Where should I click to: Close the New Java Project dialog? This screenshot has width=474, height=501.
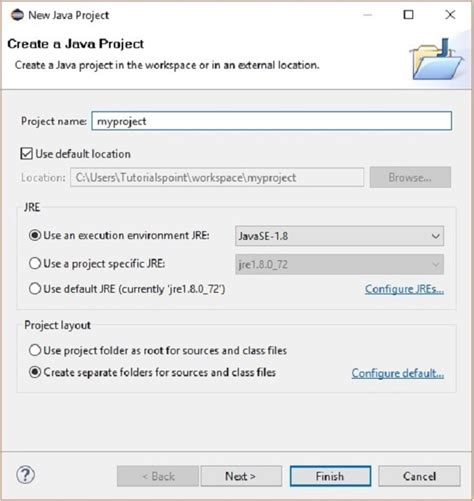pos(450,15)
